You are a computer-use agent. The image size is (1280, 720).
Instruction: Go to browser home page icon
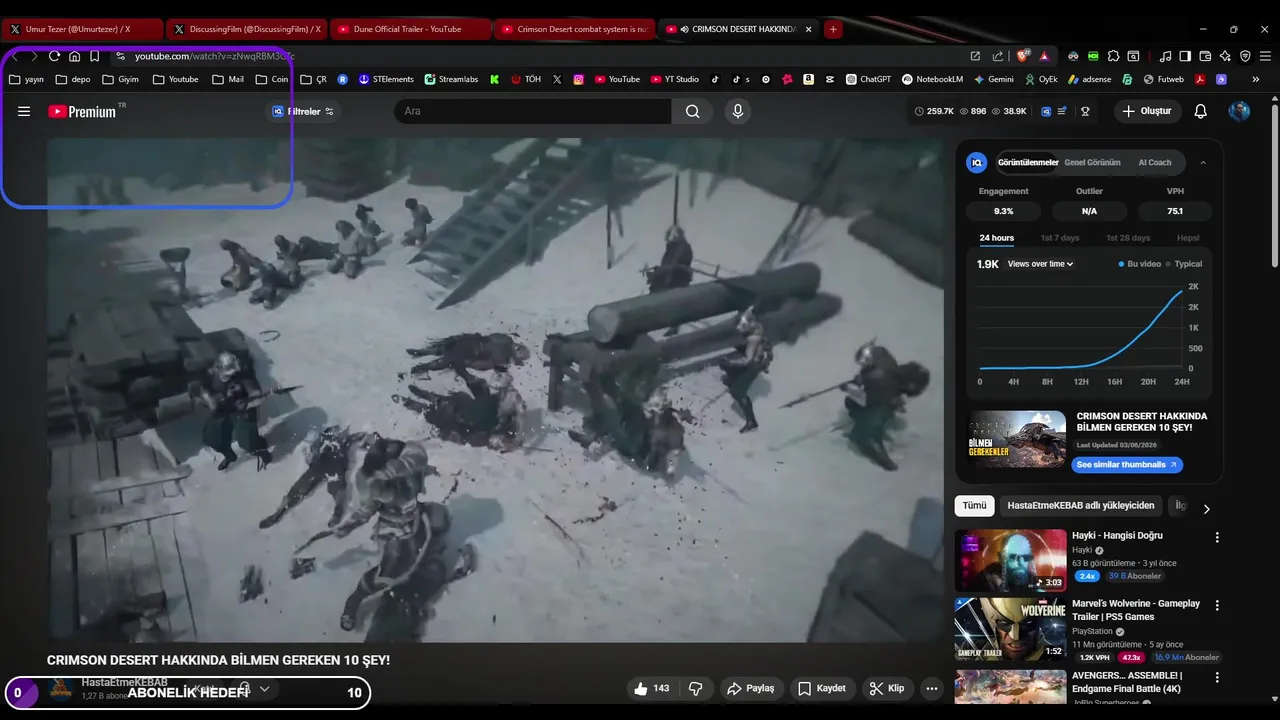tap(74, 56)
